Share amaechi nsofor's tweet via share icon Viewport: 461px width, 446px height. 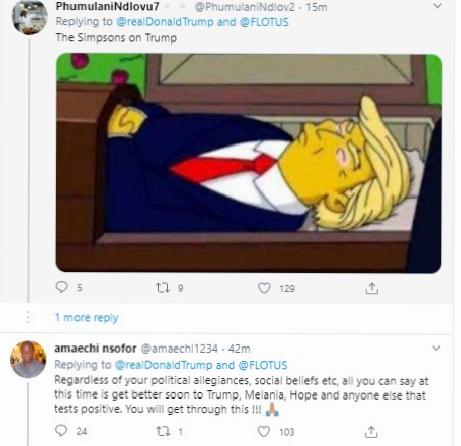pos(371,432)
